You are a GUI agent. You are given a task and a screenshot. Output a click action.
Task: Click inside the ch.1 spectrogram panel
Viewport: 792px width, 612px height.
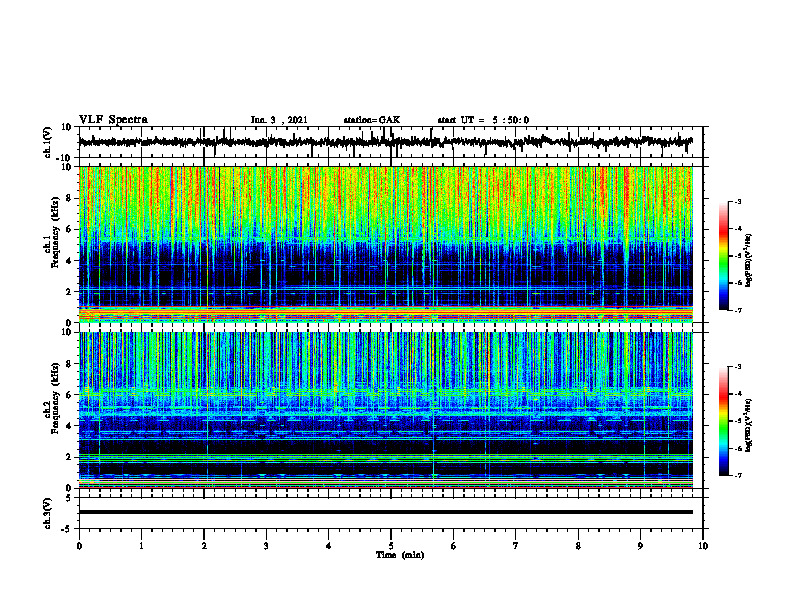point(385,244)
